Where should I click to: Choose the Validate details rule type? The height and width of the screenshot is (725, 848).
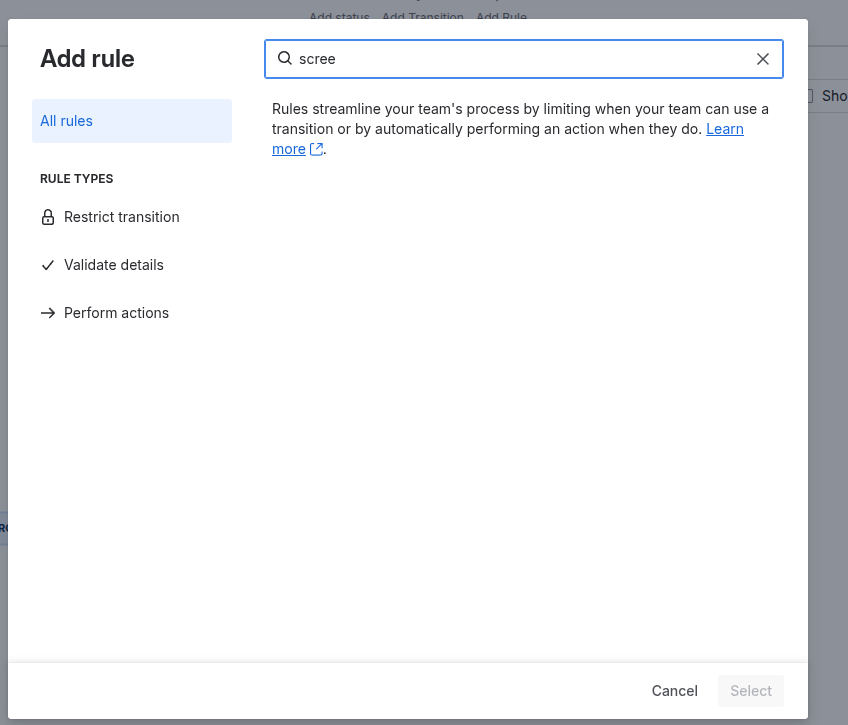pyautogui.click(x=113, y=265)
